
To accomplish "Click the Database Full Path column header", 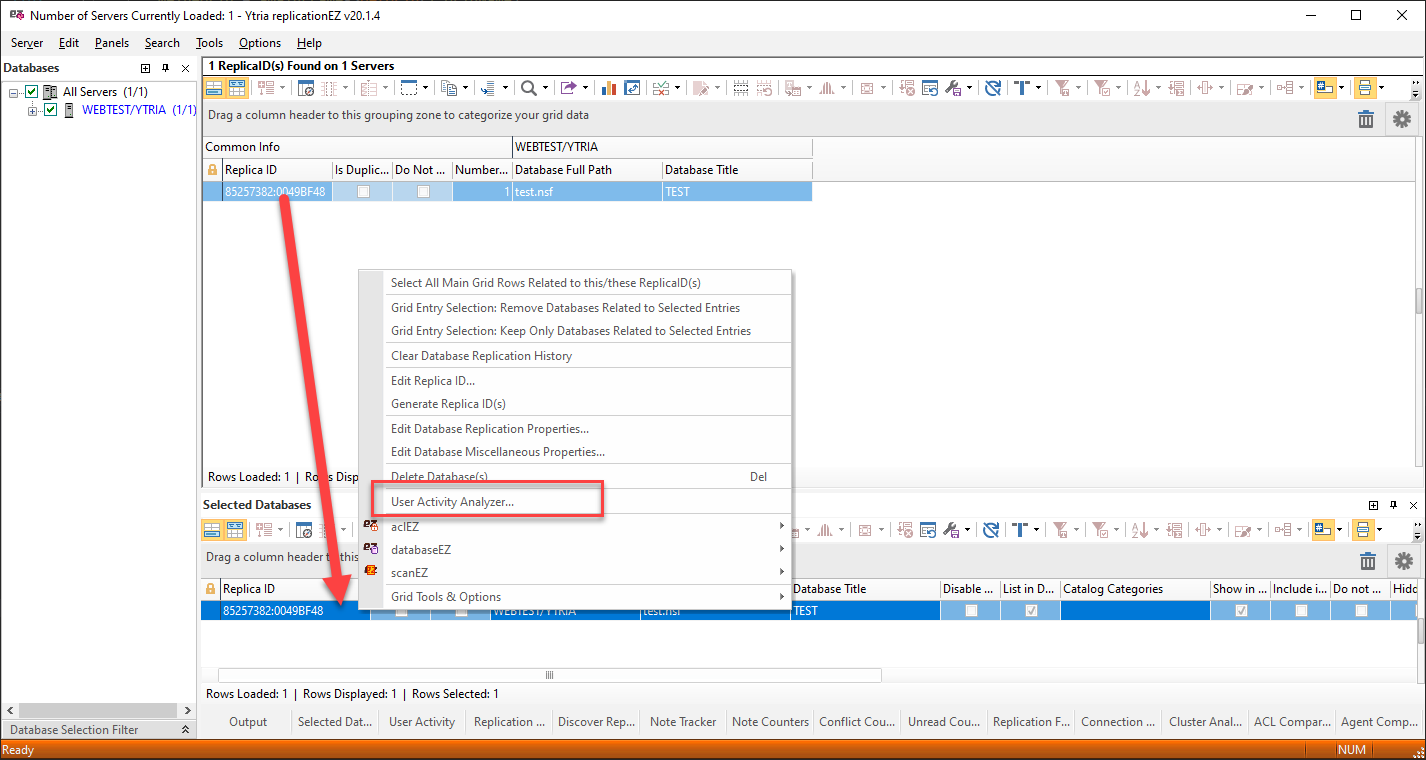I will pyautogui.click(x=586, y=170).
